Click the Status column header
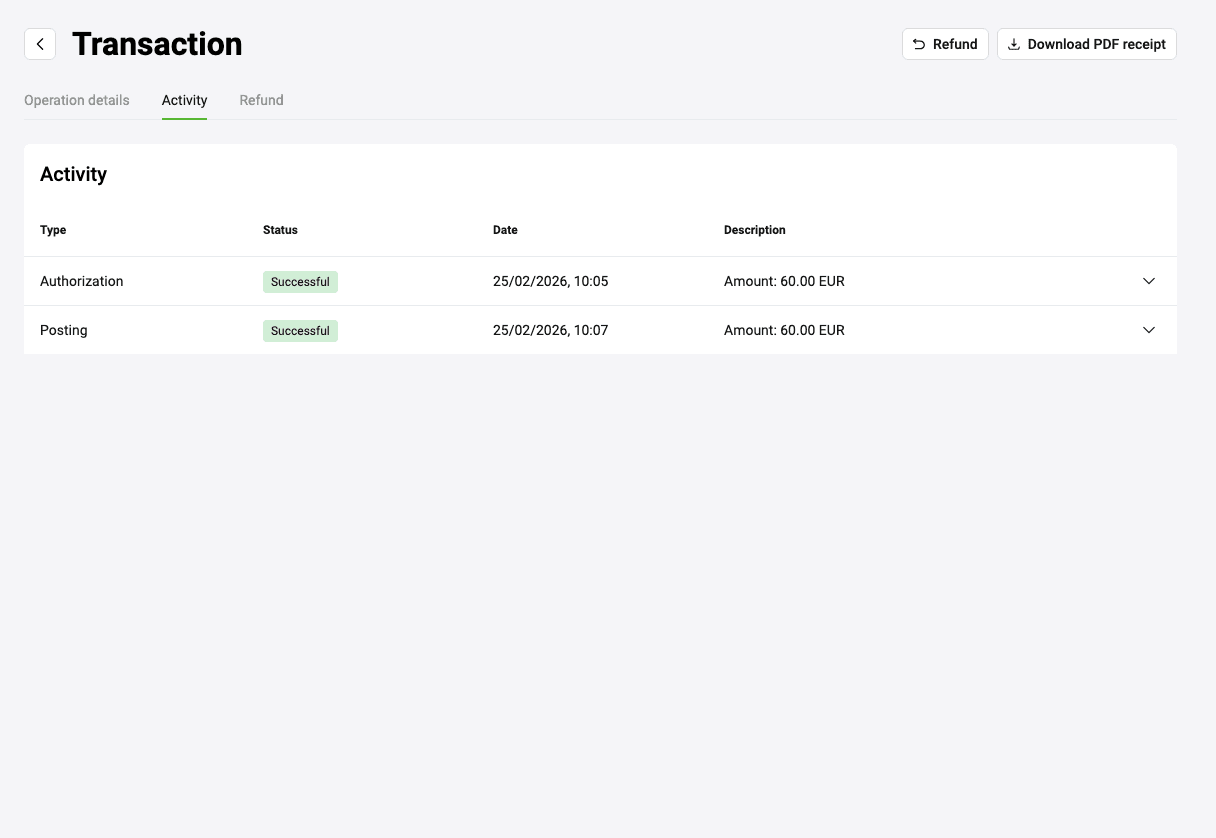 pos(280,230)
